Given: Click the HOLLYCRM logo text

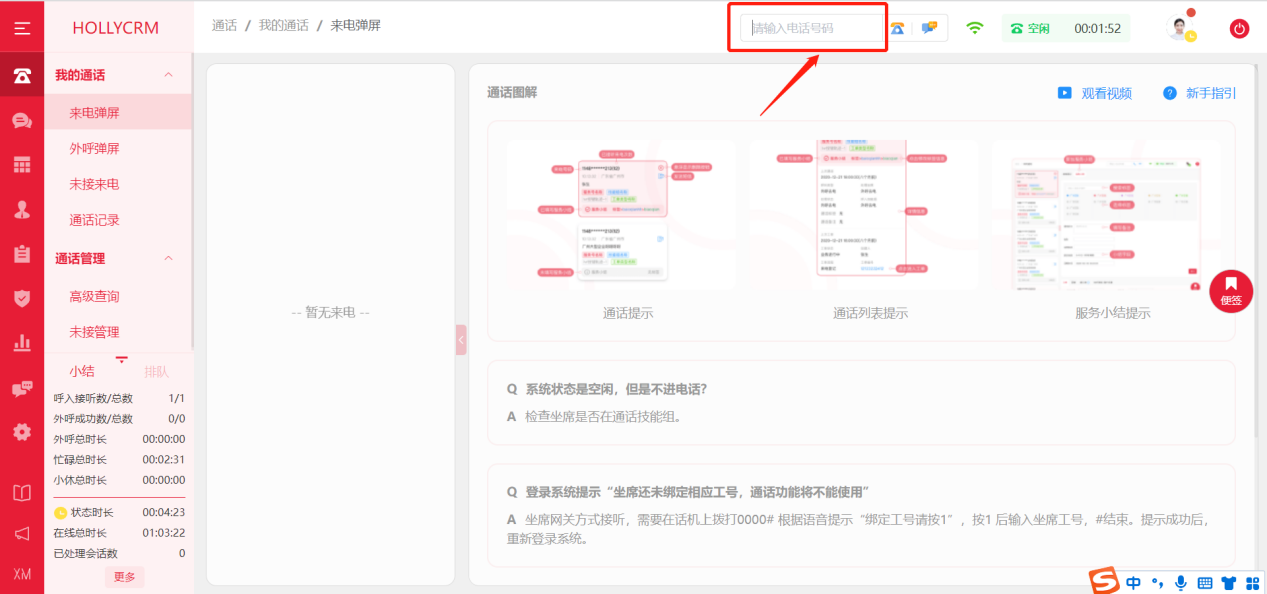Looking at the screenshot, I should point(115,28).
